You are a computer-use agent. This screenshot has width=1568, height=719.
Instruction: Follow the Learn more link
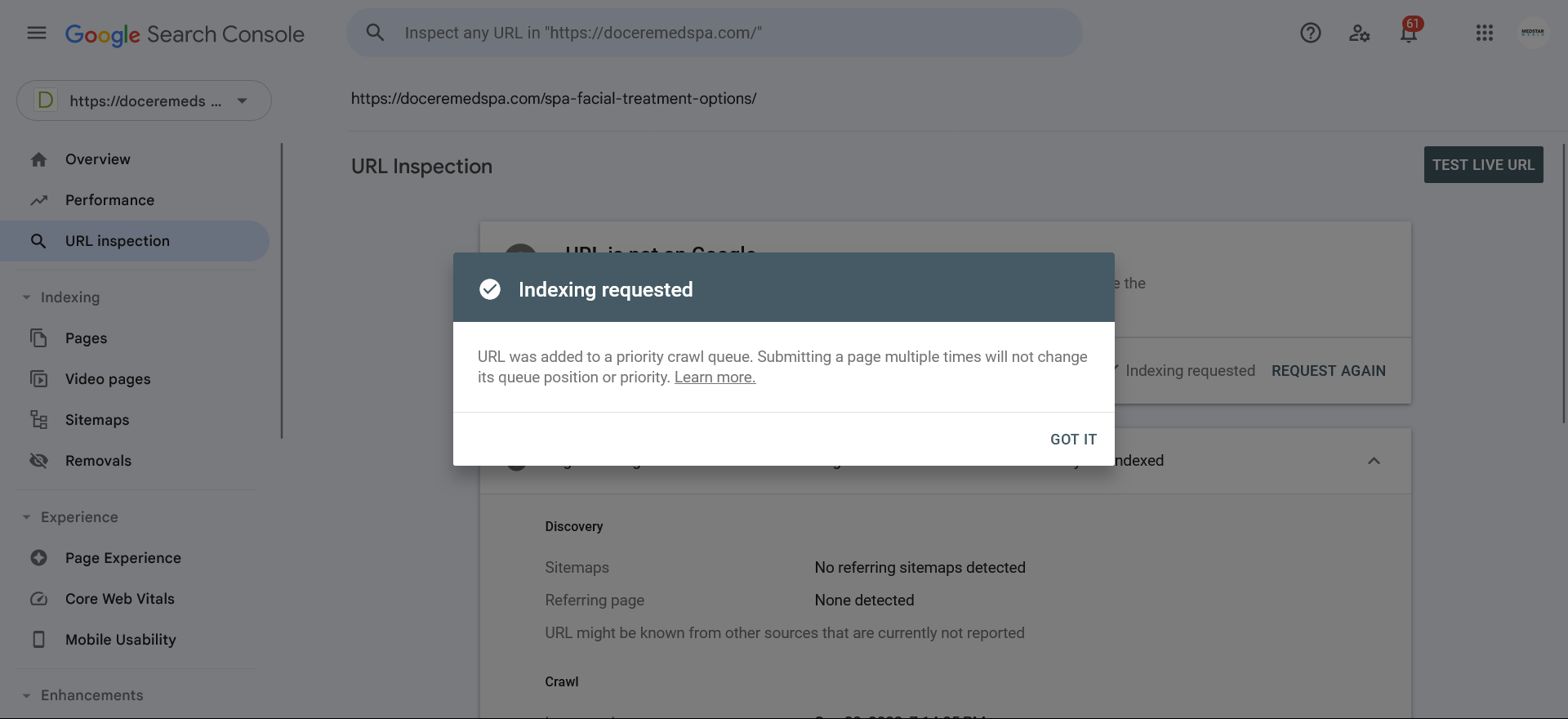pos(715,377)
